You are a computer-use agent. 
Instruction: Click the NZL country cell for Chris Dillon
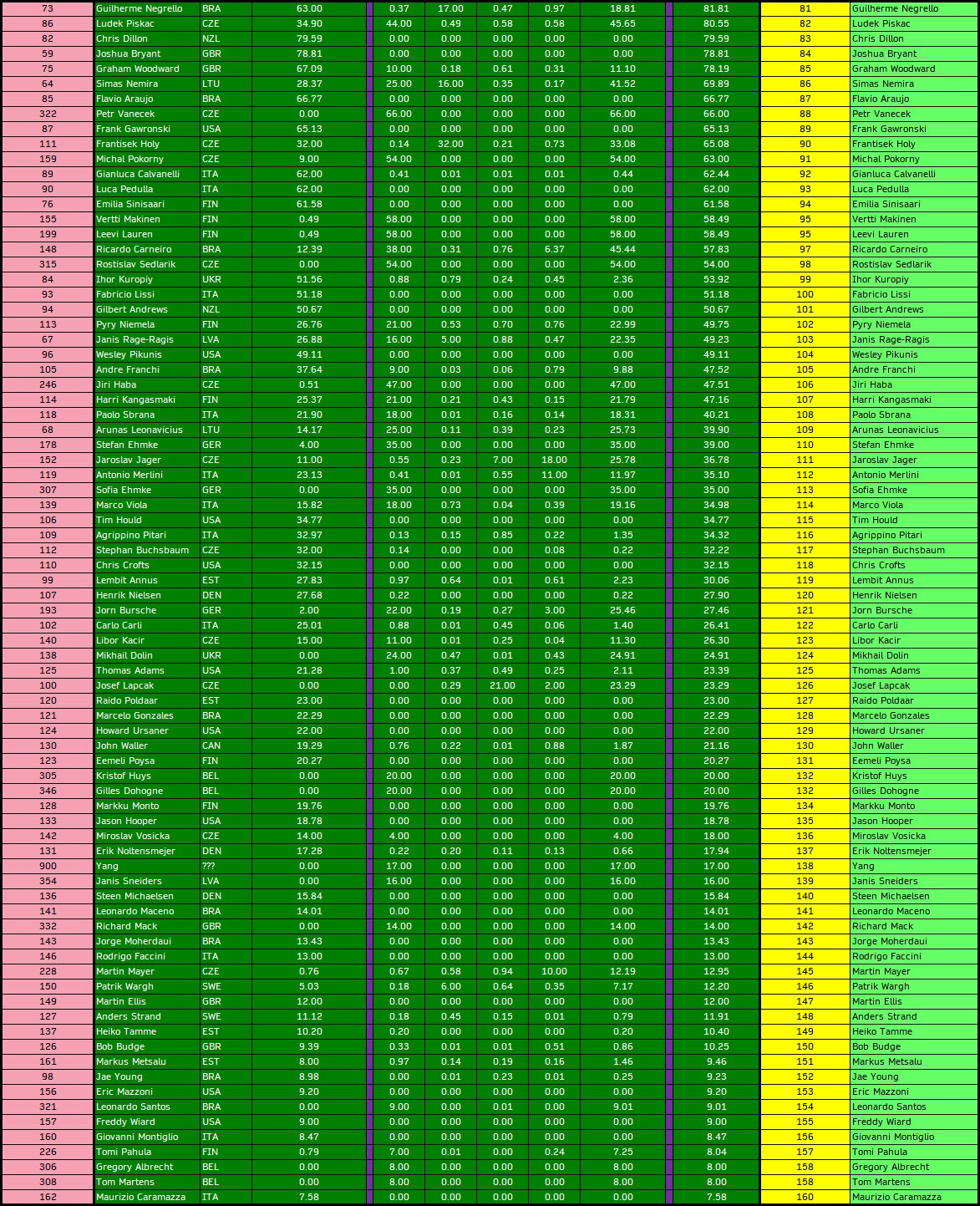point(211,38)
